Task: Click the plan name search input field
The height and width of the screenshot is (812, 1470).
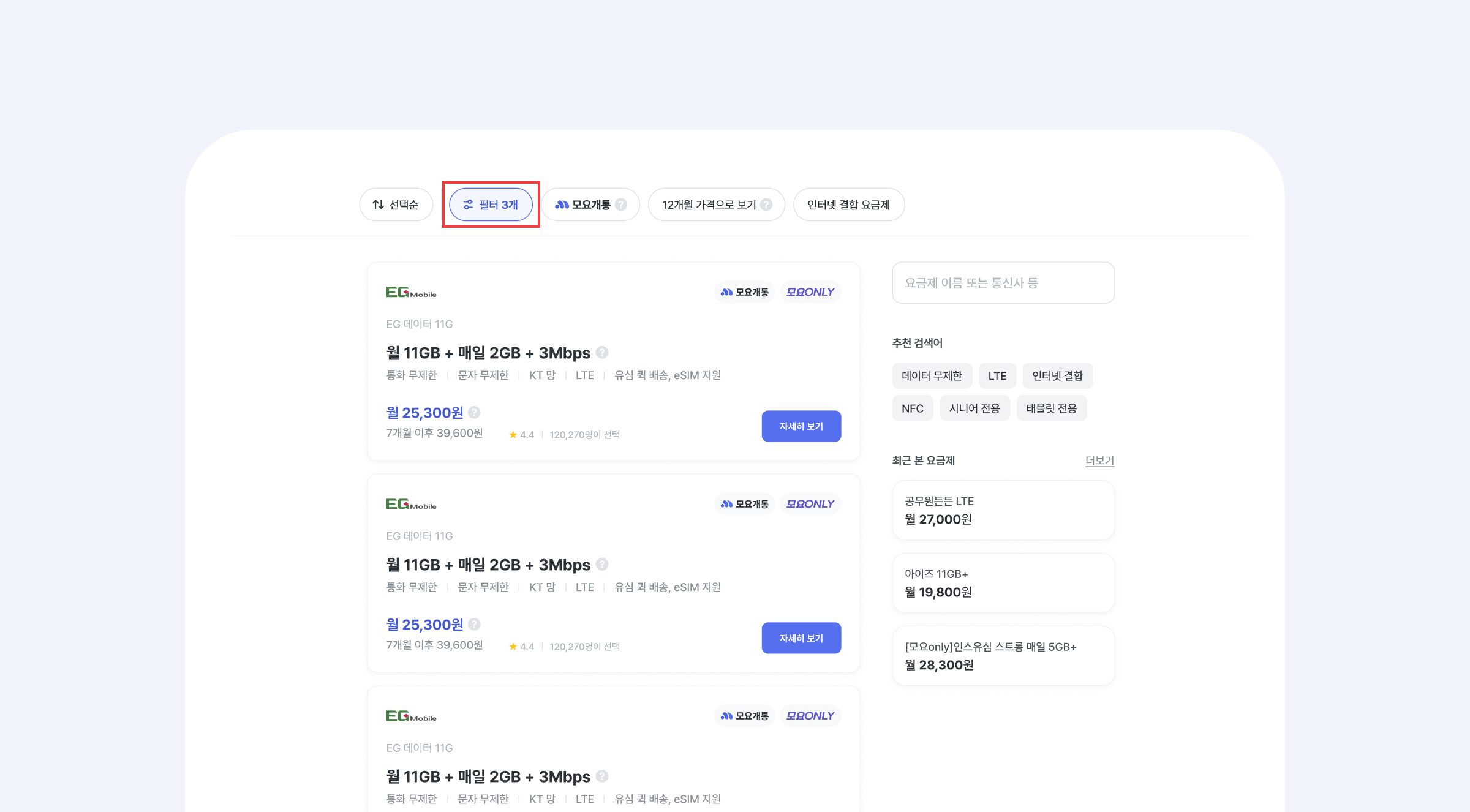Action: point(1003,283)
